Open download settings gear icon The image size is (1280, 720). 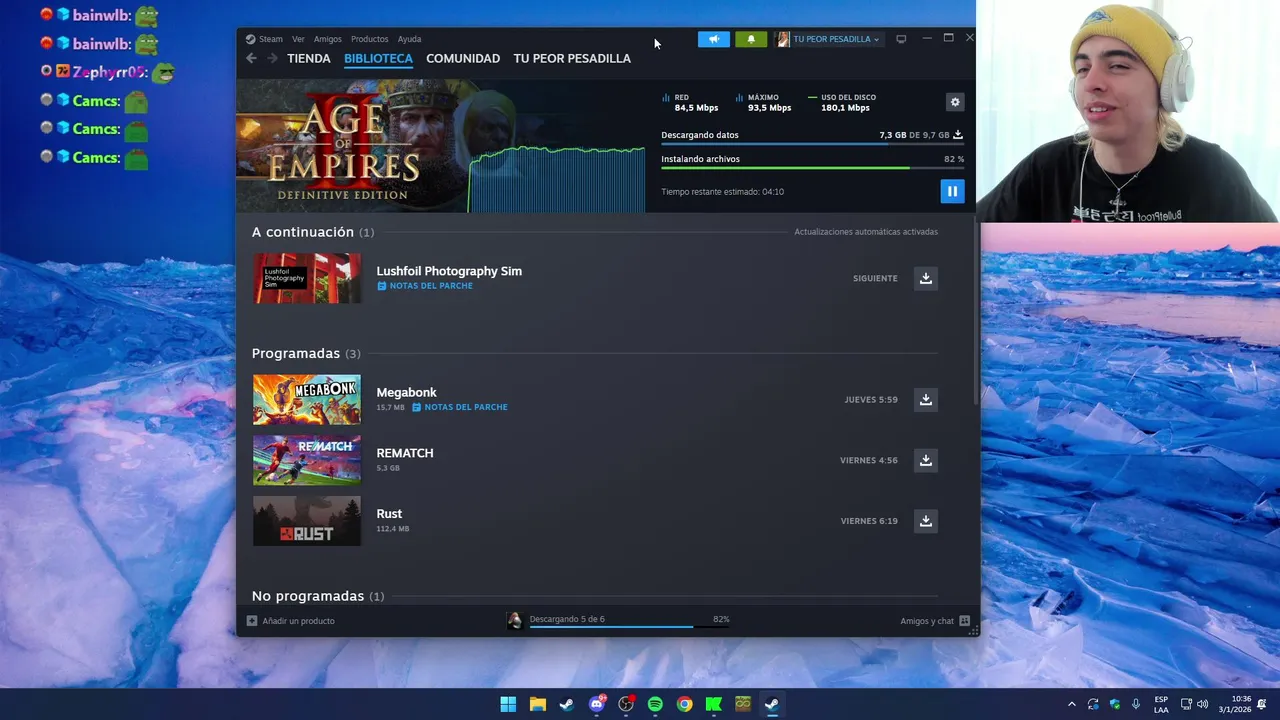pos(955,102)
